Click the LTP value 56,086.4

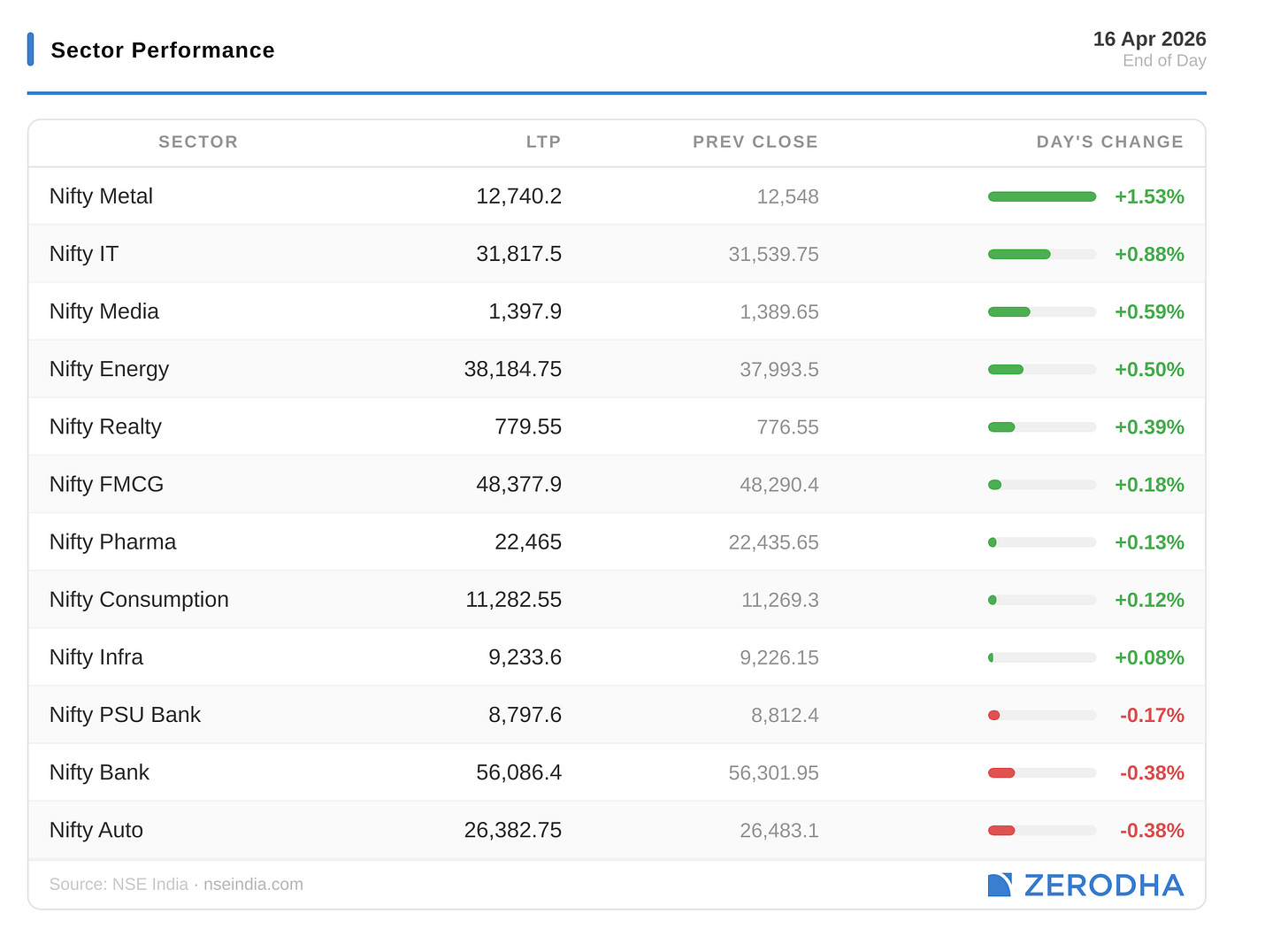518,772
